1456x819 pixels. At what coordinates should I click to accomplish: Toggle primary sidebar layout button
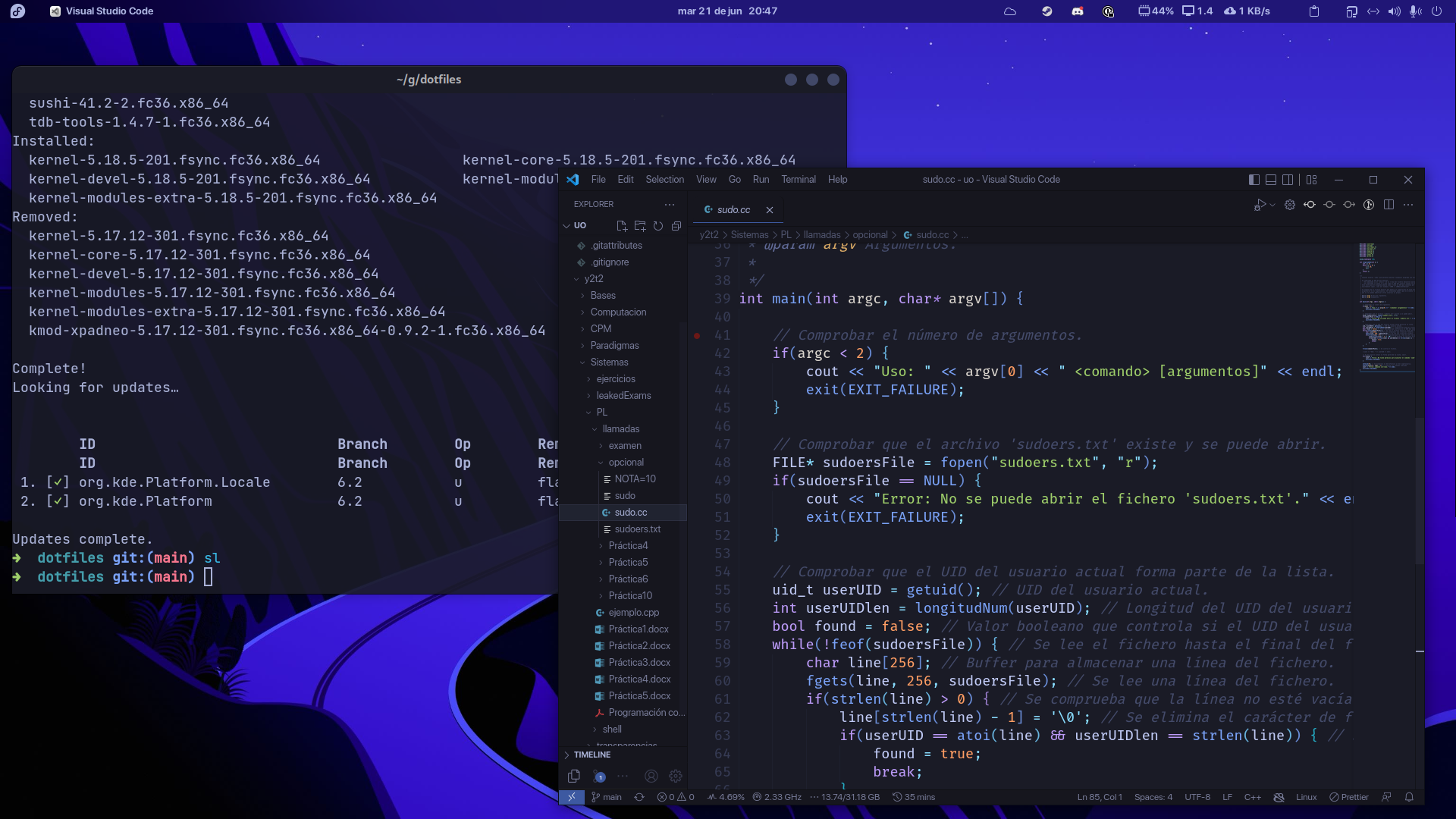pyautogui.click(x=1254, y=180)
